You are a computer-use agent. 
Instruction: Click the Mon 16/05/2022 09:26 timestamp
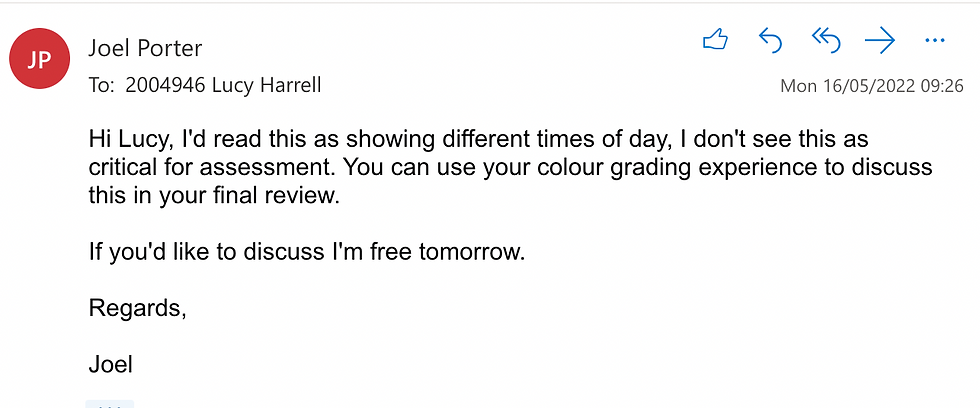pyautogui.click(x=872, y=86)
